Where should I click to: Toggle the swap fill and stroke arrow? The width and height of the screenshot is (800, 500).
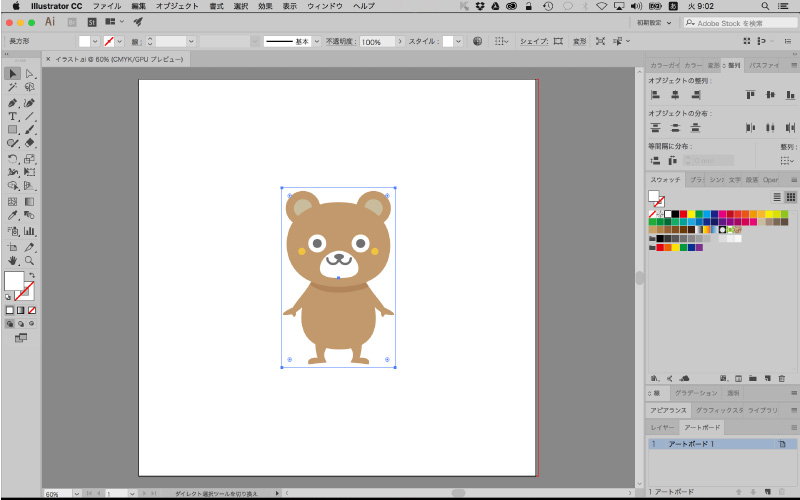pos(33,275)
